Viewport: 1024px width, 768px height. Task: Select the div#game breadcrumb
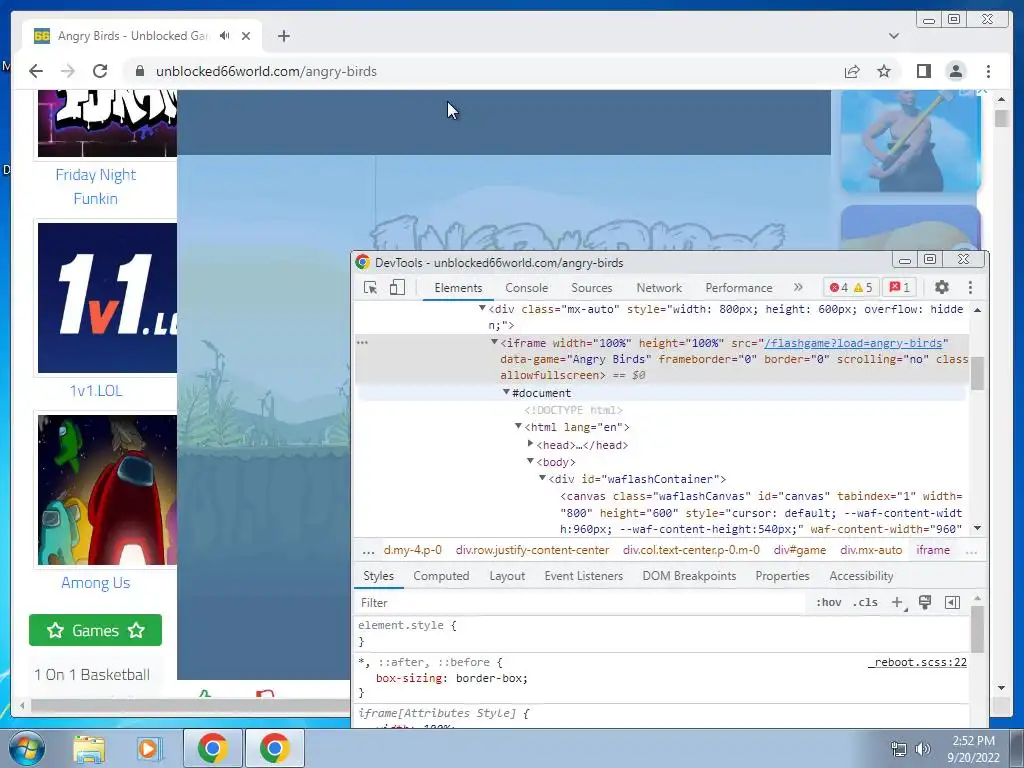click(799, 550)
